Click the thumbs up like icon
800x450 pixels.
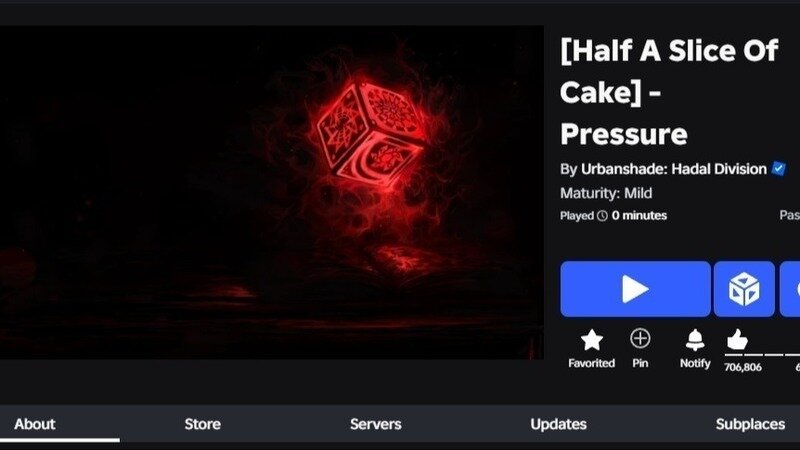(x=737, y=339)
